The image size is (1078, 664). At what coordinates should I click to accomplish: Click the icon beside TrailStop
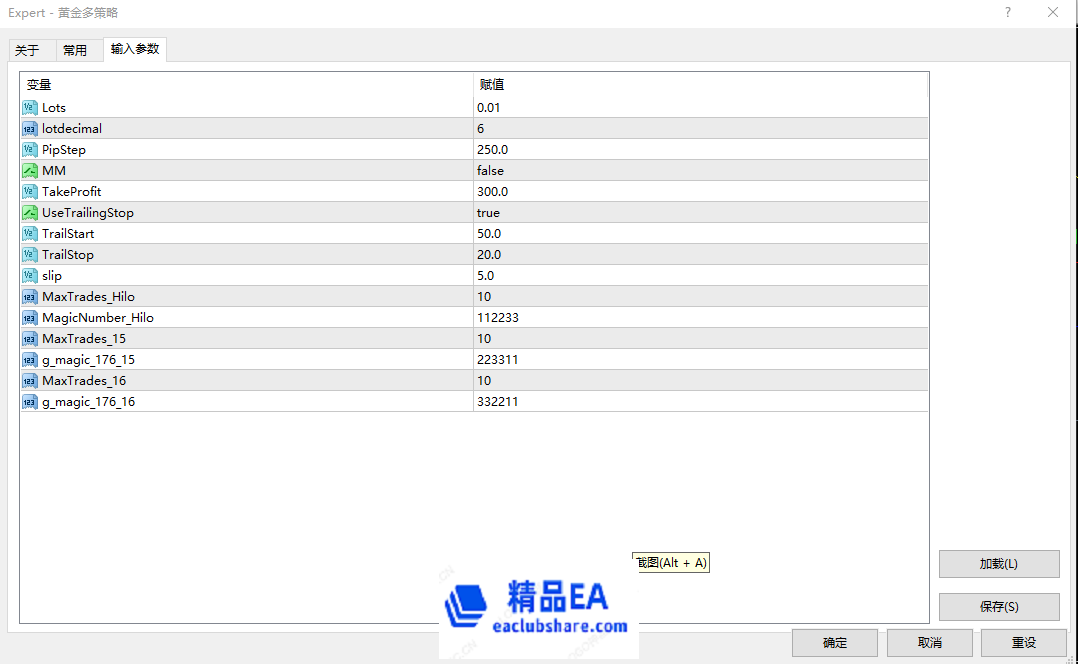(x=30, y=254)
